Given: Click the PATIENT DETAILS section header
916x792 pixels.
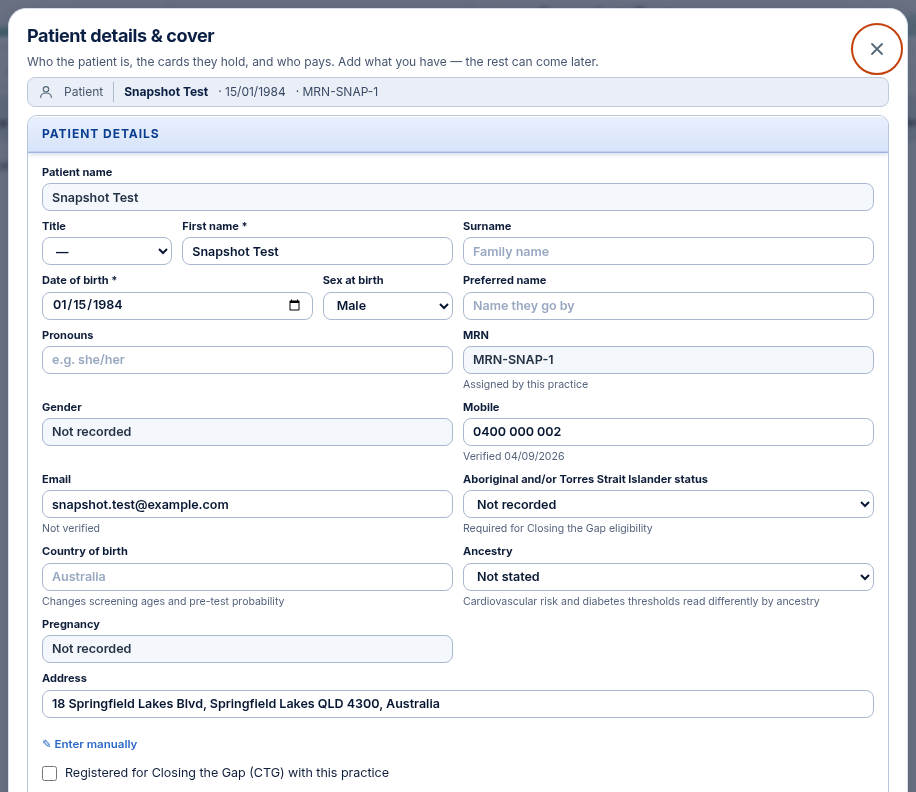Looking at the screenshot, I should [x=458, y=134].
